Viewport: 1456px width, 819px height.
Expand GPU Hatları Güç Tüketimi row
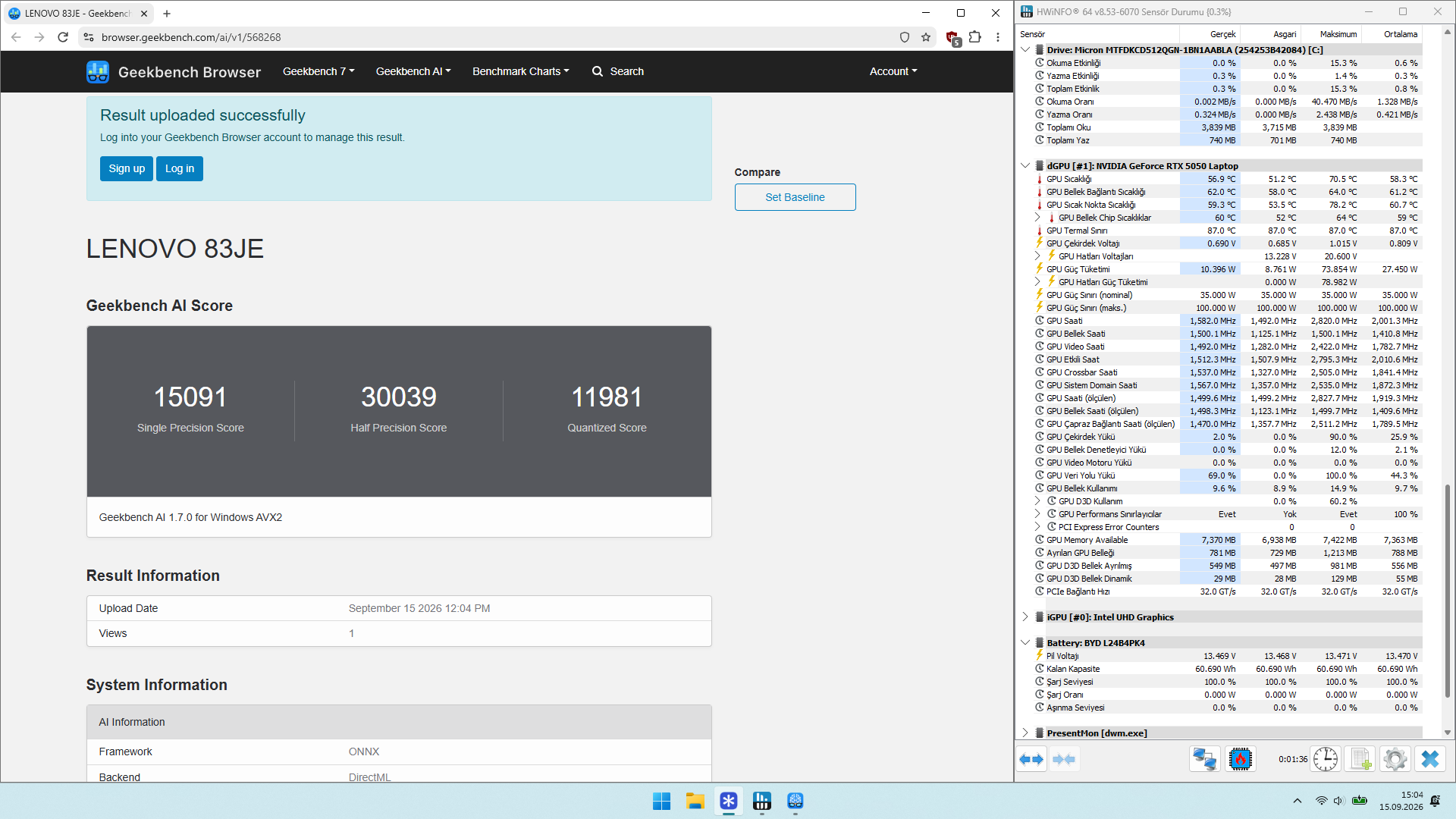point(1038,282)
